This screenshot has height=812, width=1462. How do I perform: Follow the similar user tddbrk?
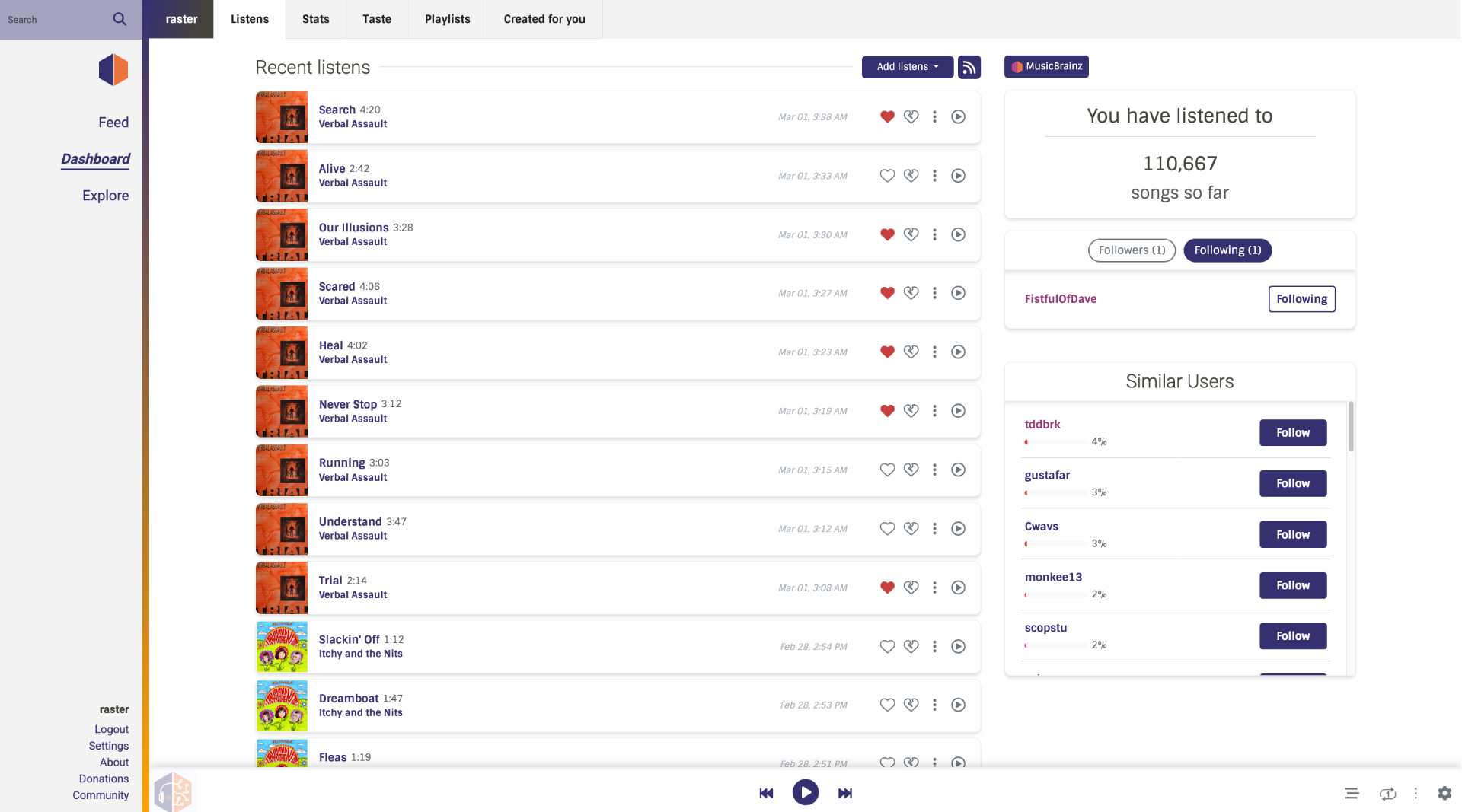coord(1292,432)
